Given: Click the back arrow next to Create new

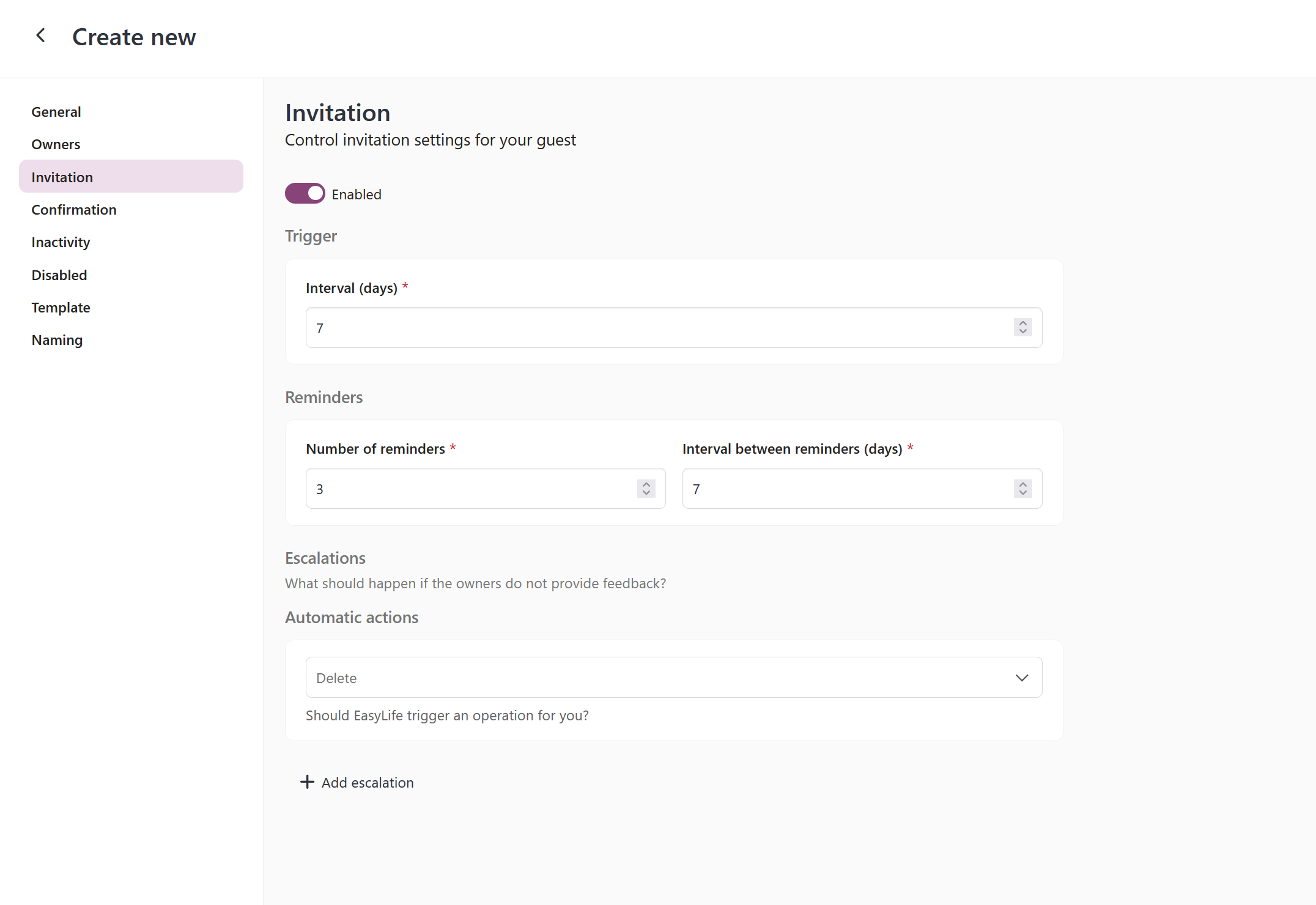Looking at the screenshot, I should pos(40,35).
